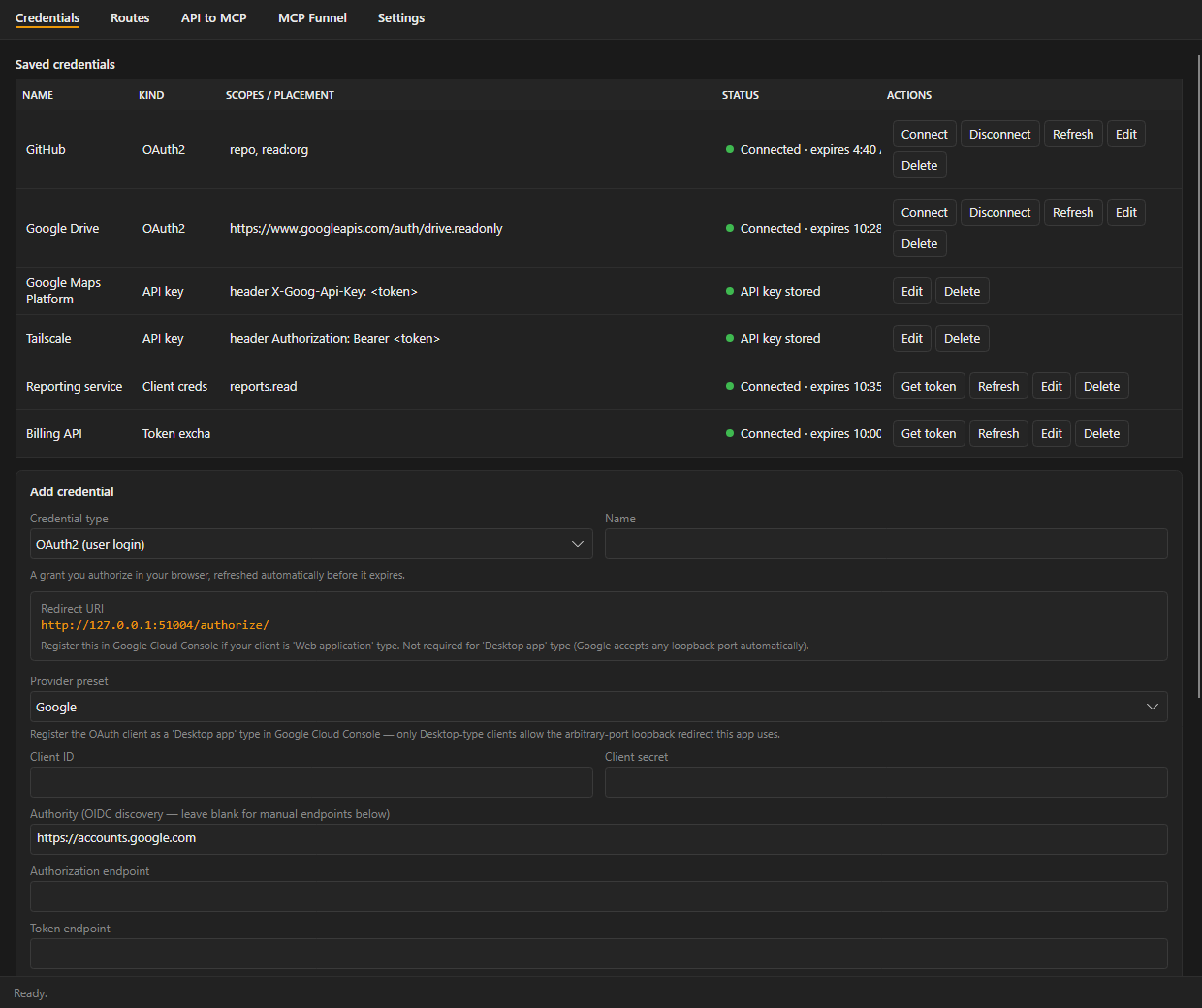
Task: Edit the Tailscale API key
Action: click(x=912, y=338)
